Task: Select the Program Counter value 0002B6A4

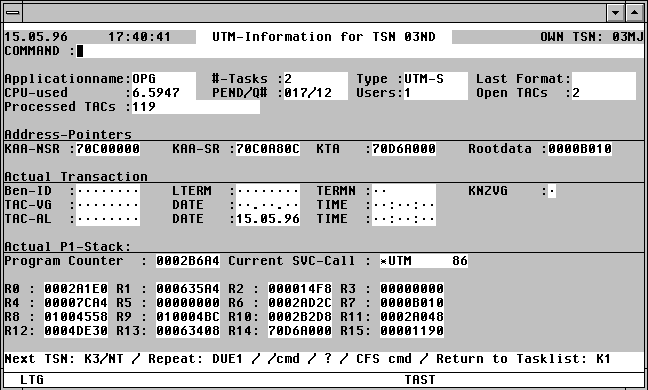Action: click(188, 261)
